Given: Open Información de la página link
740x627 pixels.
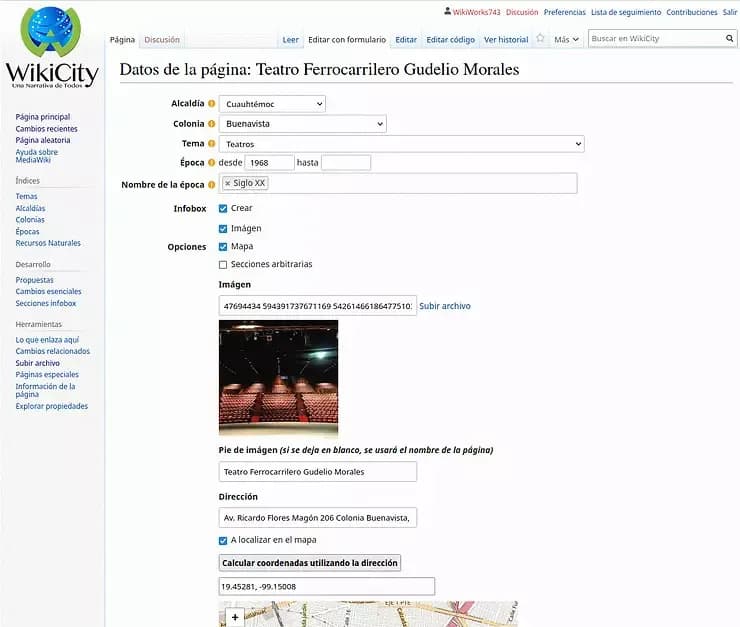Looking at the screenshot, I should point(45,390).
